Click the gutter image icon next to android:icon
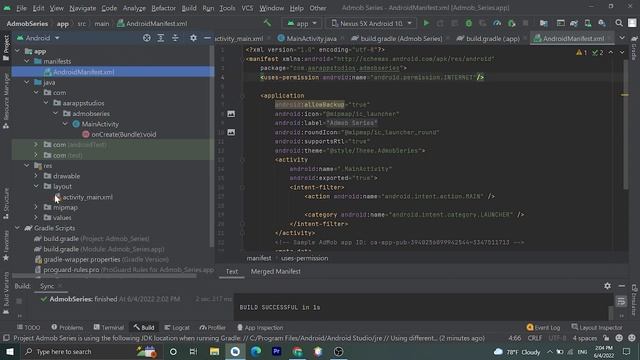The image size is (640, 360). (231, 113)
